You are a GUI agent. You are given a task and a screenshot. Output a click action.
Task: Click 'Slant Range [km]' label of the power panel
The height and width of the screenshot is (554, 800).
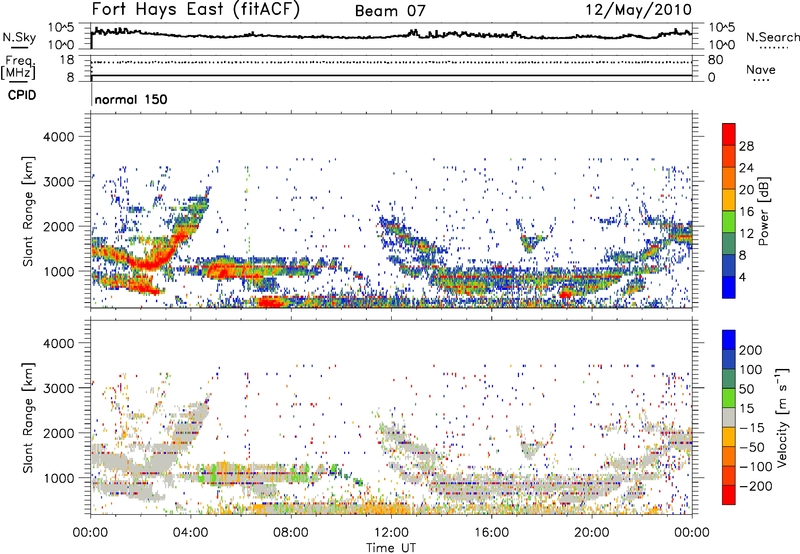(28, 211)
